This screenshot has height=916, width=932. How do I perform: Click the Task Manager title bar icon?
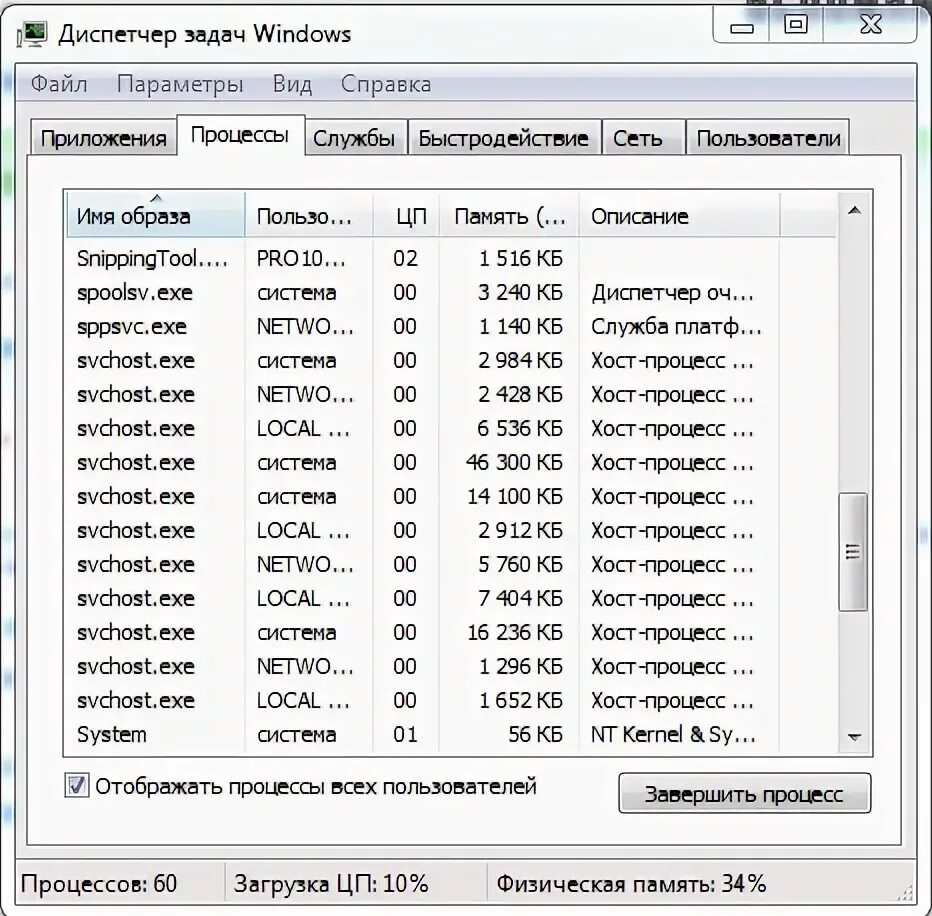32,34
